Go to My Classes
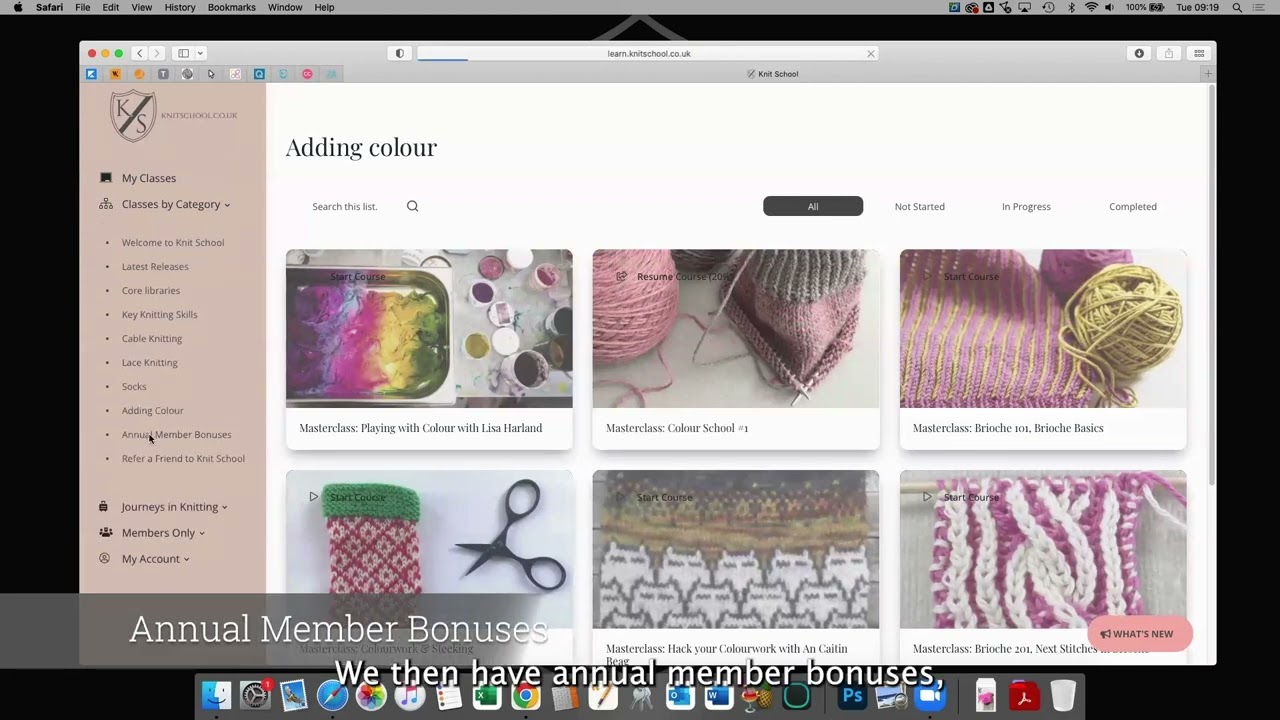The height and width of the screenshot is (720, 1280). pos(149,178)
